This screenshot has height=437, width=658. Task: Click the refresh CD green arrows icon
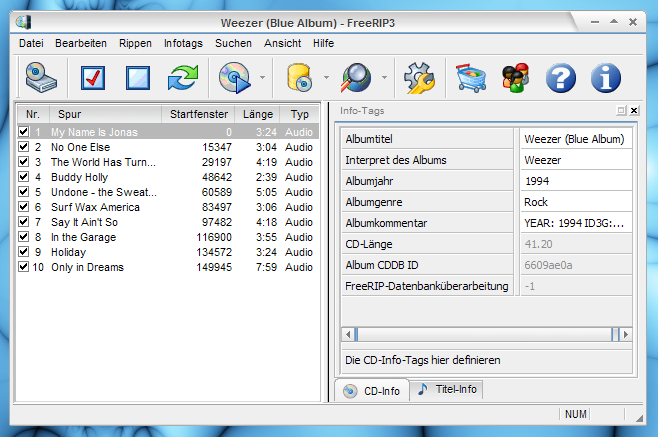click(x=183, y=78)
